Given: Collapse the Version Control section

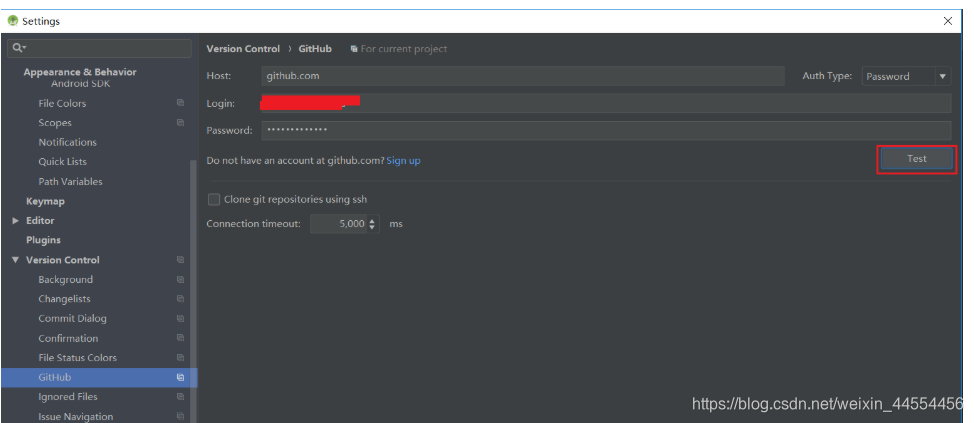Looking at the screenshot, I should pyautogui.click(x=16, y=260).
